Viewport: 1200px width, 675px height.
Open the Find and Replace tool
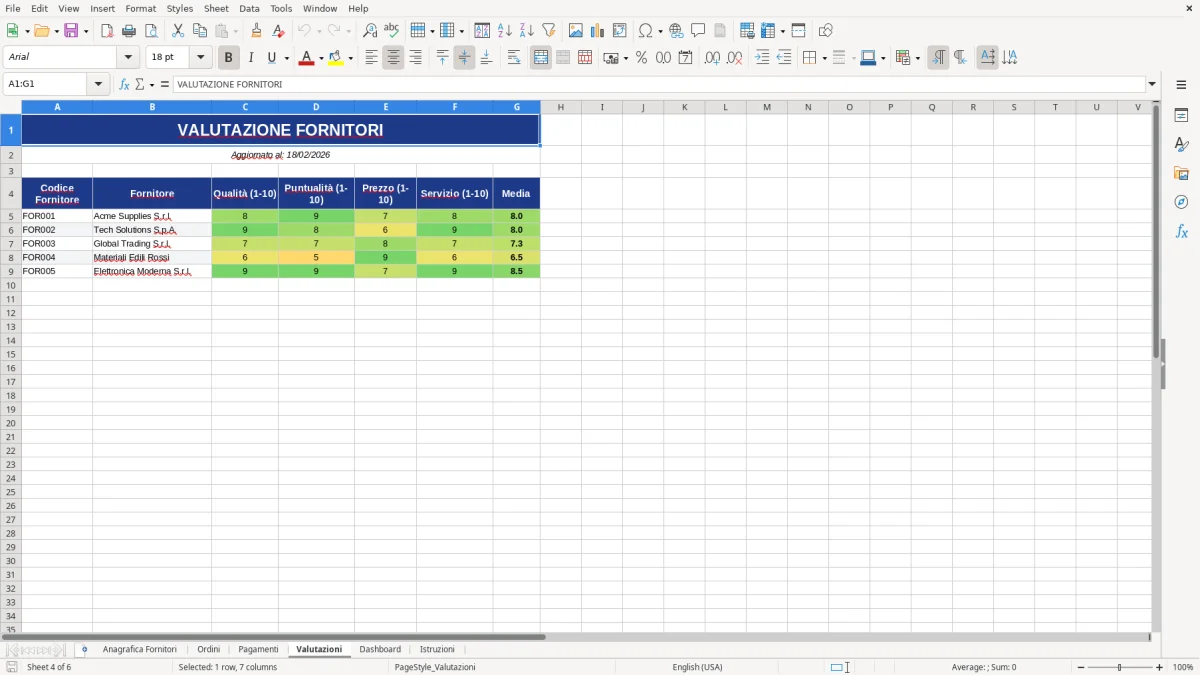coord(370,30)
